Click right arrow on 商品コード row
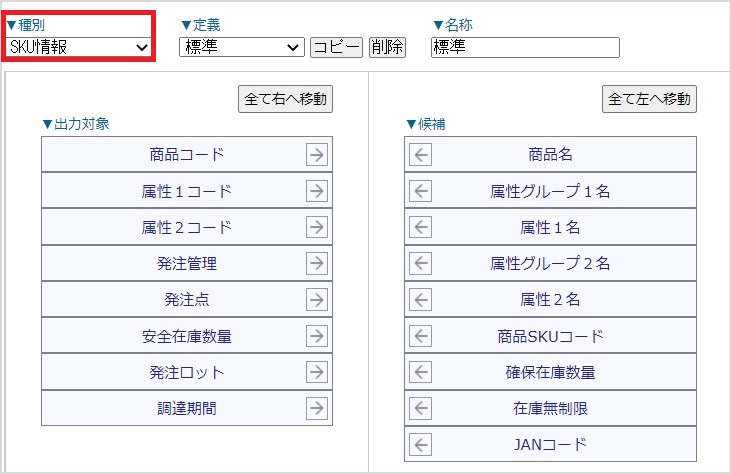731x474 pixels. click(x=317, y=155)
